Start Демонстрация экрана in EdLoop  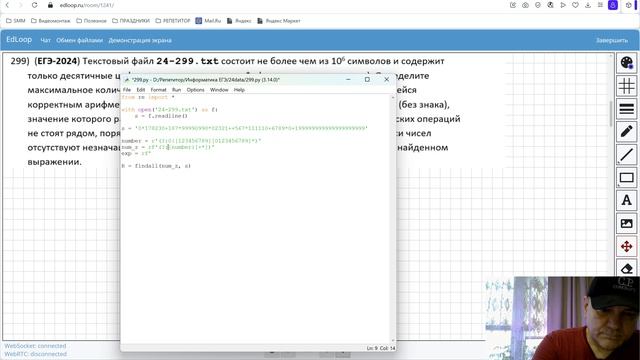click(x=140, y=40)
